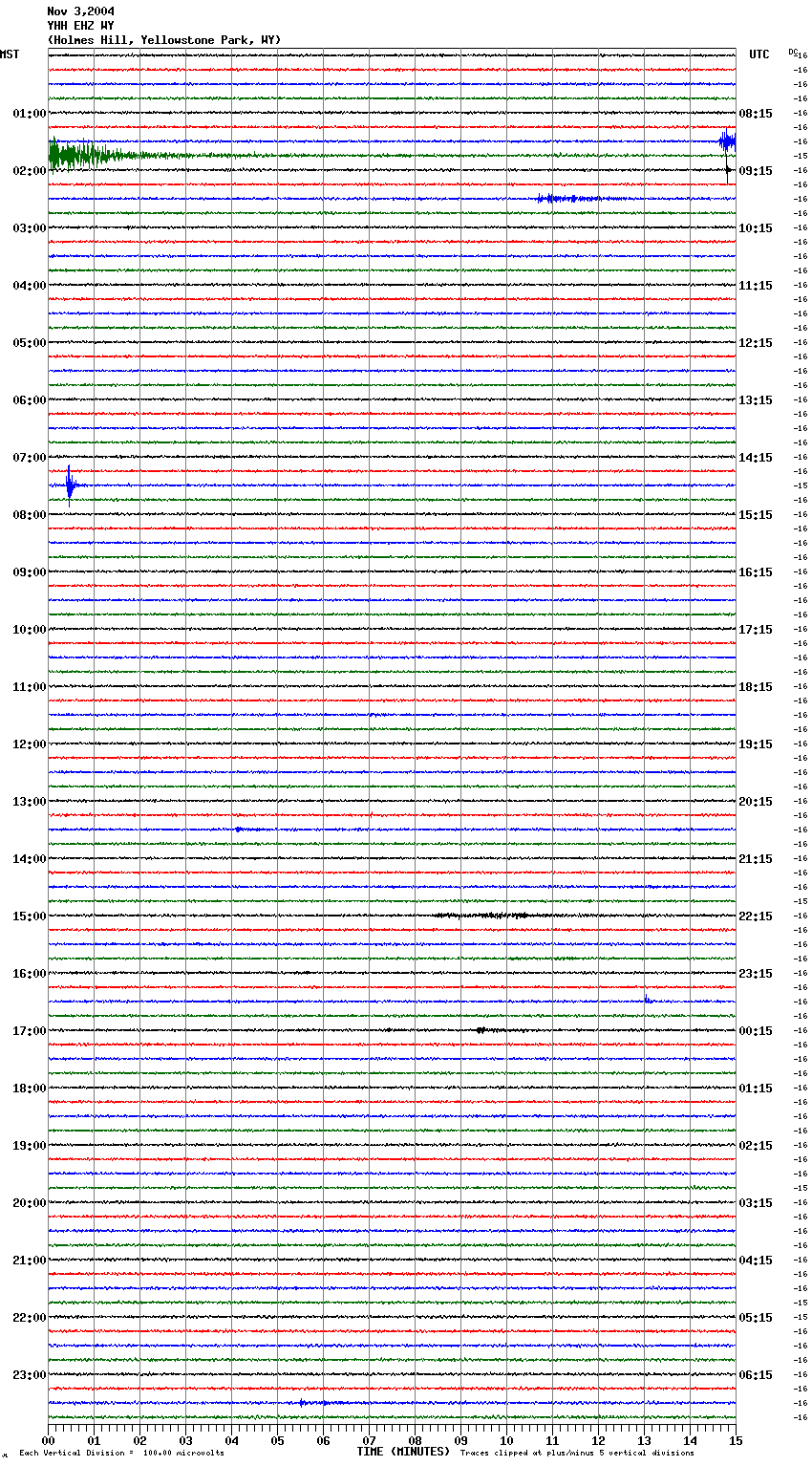
Task: Click the '16:15' UTC label
Action: point(756,572)
